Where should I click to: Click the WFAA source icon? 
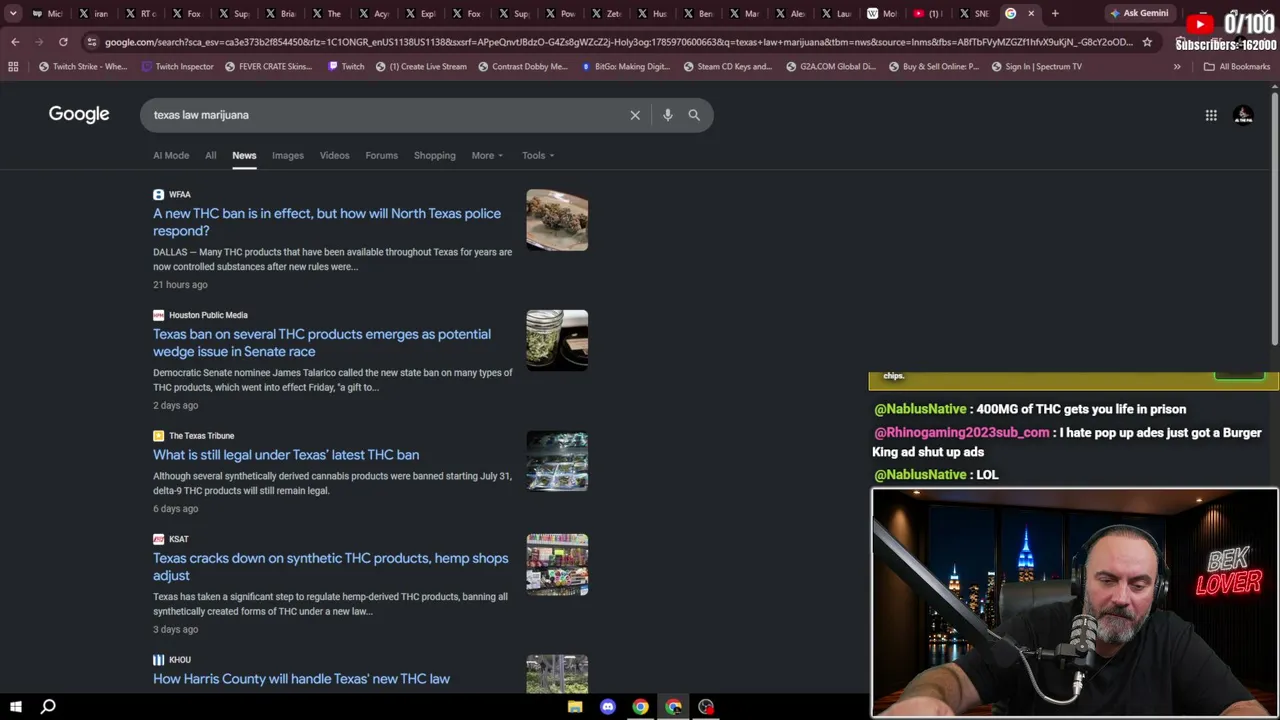(x=158, y=195)
